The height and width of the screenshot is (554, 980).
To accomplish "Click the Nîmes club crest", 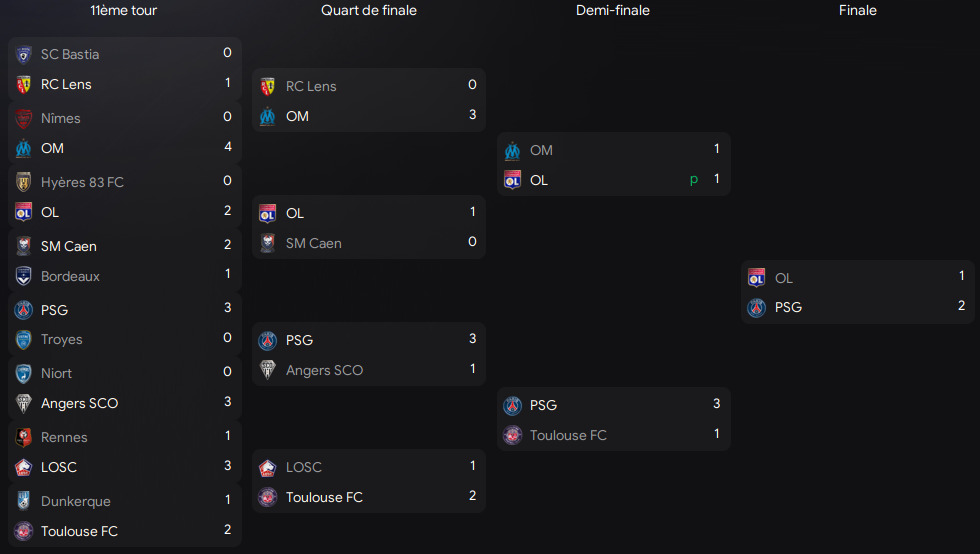I will tap(24, 118).
